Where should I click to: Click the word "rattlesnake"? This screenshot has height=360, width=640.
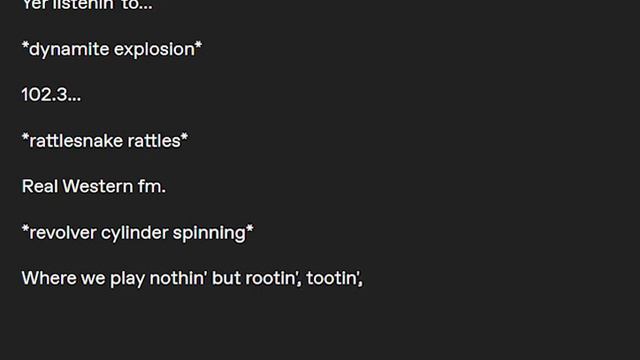[x=76, y=140]
